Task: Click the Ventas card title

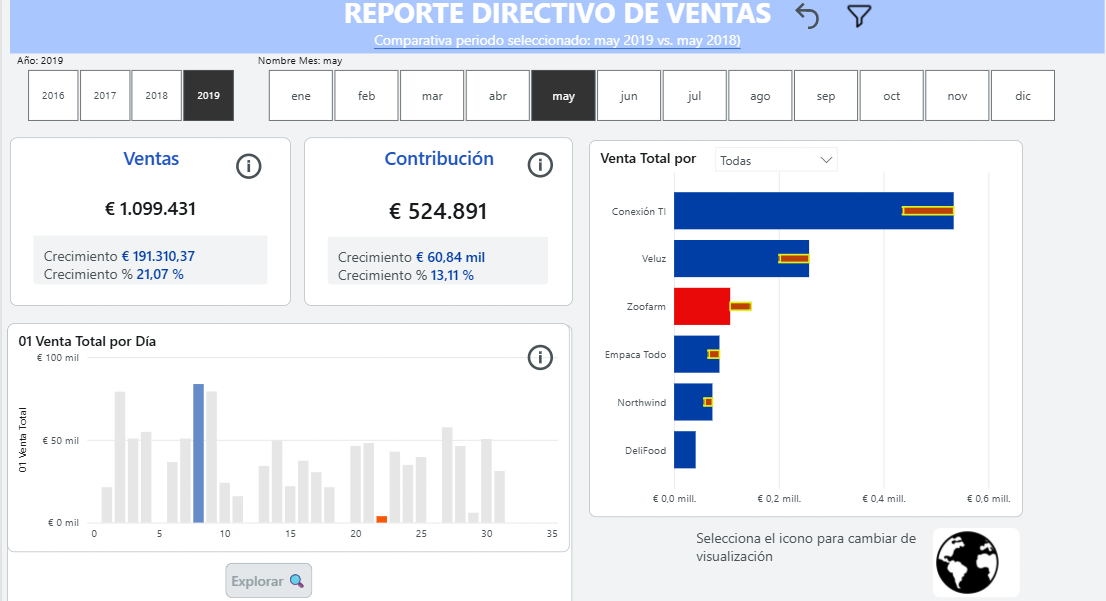Action: click(151, 159)
